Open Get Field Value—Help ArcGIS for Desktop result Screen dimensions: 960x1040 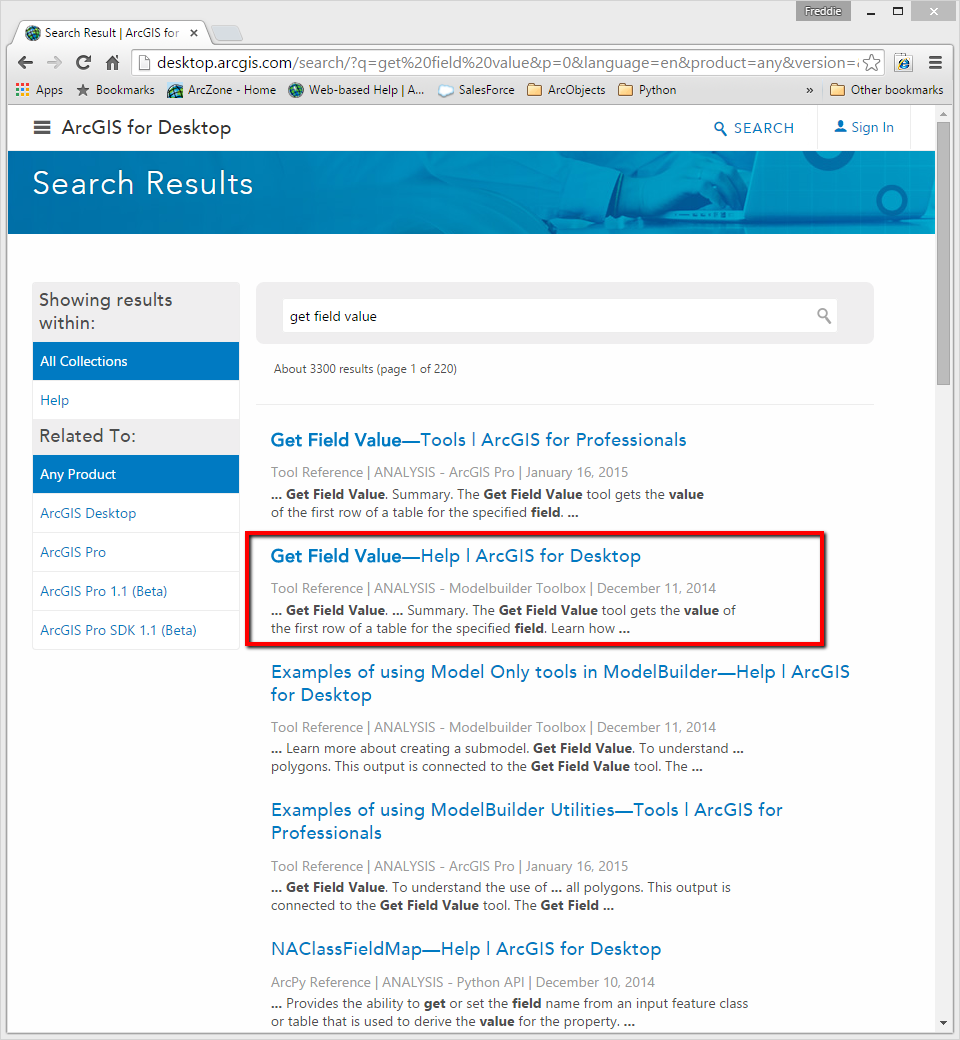(x=456, y=556)
